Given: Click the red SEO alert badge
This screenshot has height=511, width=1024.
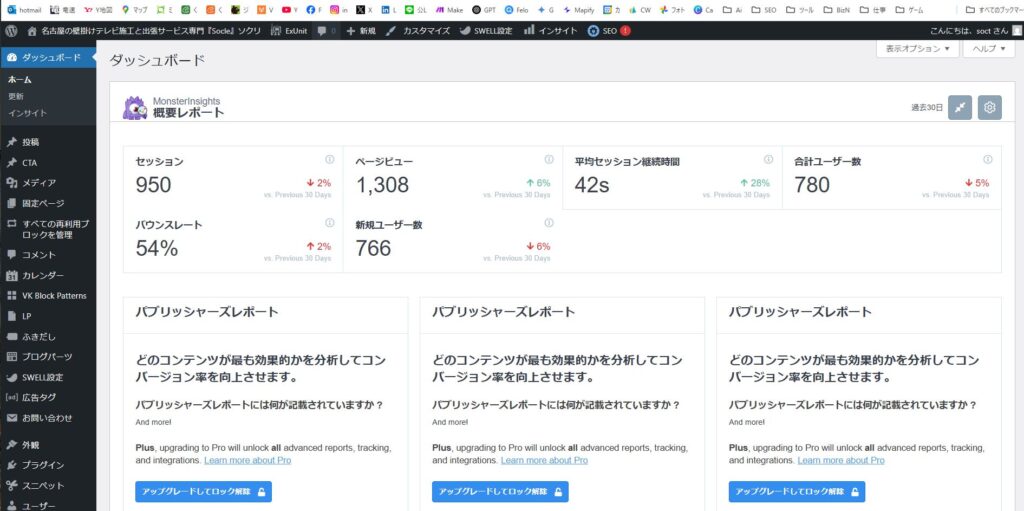Looking at the screenshot, I should [625, 31].
